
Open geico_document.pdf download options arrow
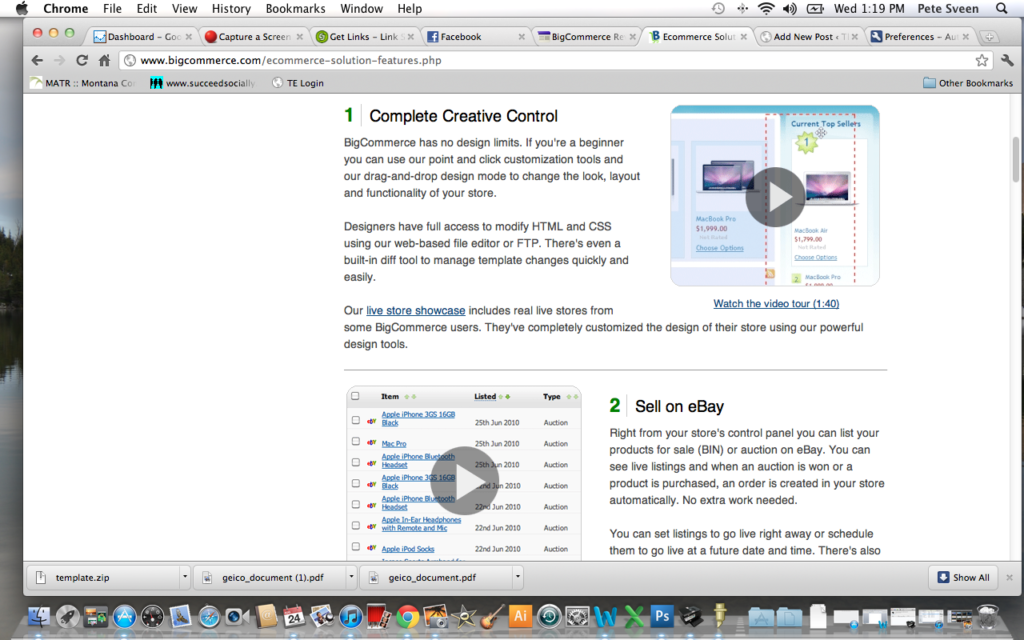tap(518, 577)
